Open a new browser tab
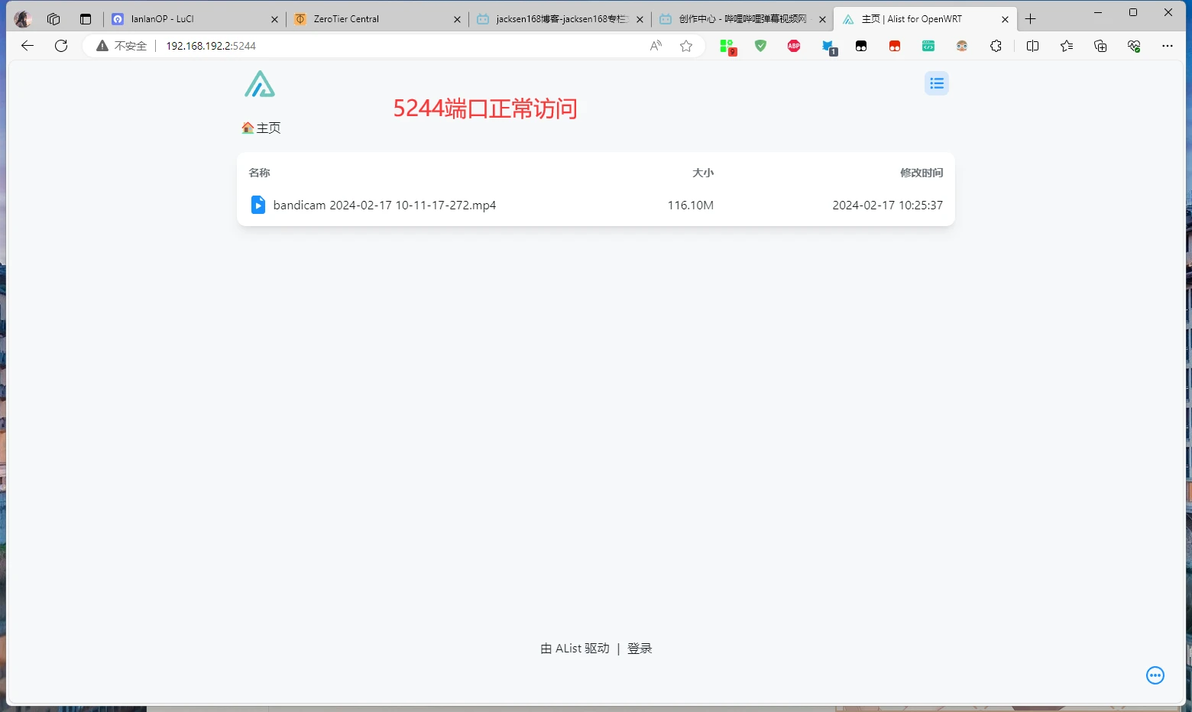1192x712 pixels. (1031, 19)
